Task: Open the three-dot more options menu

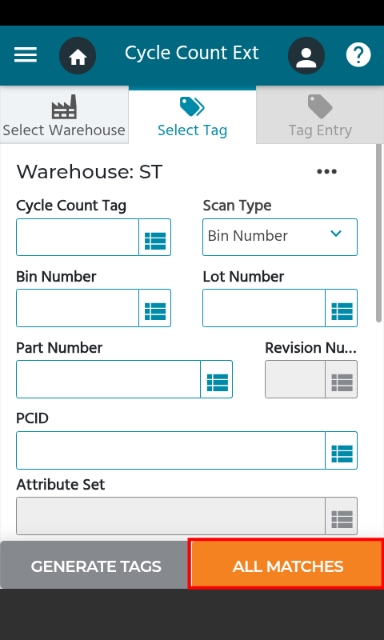Action: (327, 171)
